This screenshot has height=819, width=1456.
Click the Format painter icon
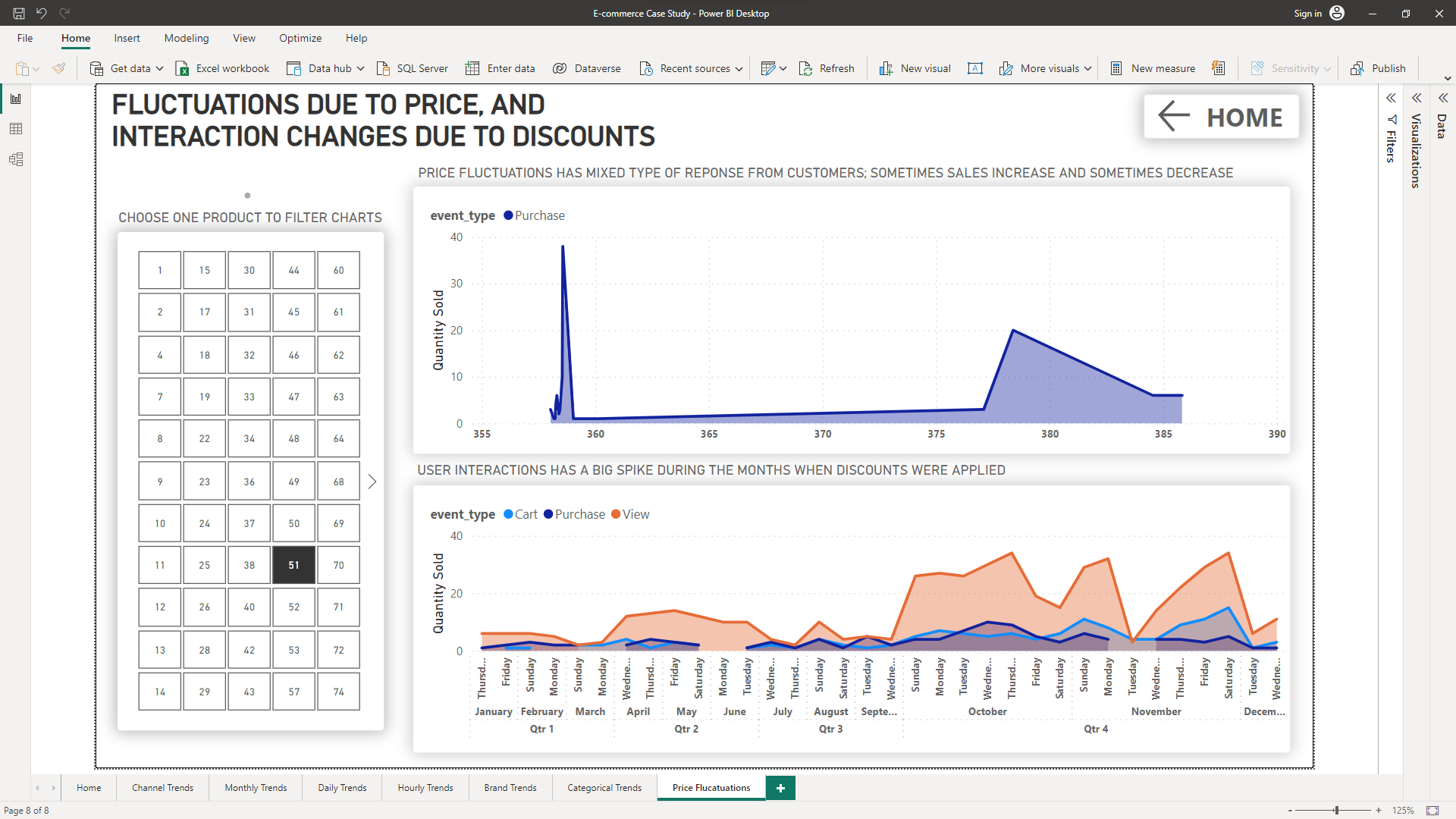click(58, 68)
